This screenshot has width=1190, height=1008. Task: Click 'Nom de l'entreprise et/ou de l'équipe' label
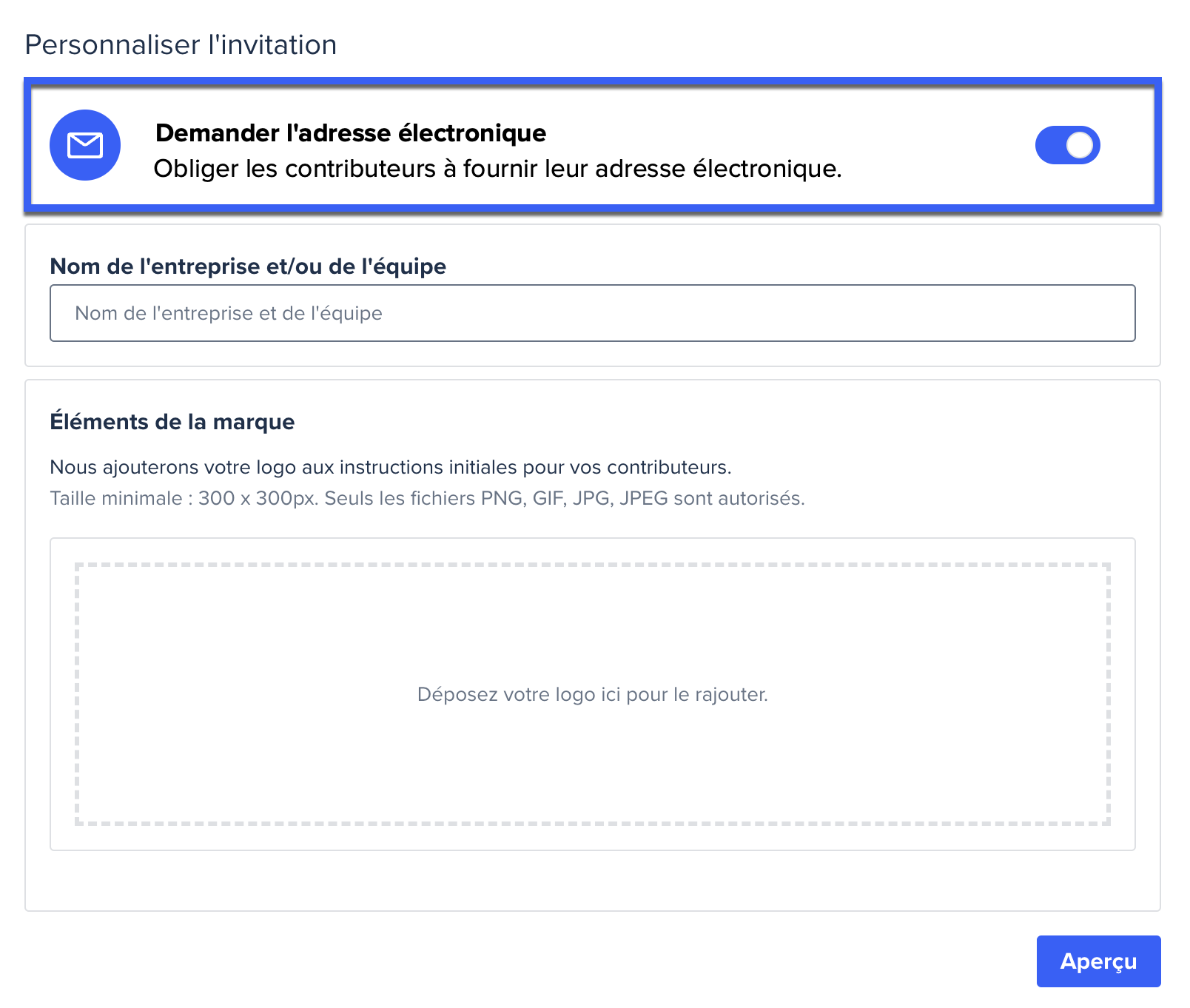[x=248, y=266]
